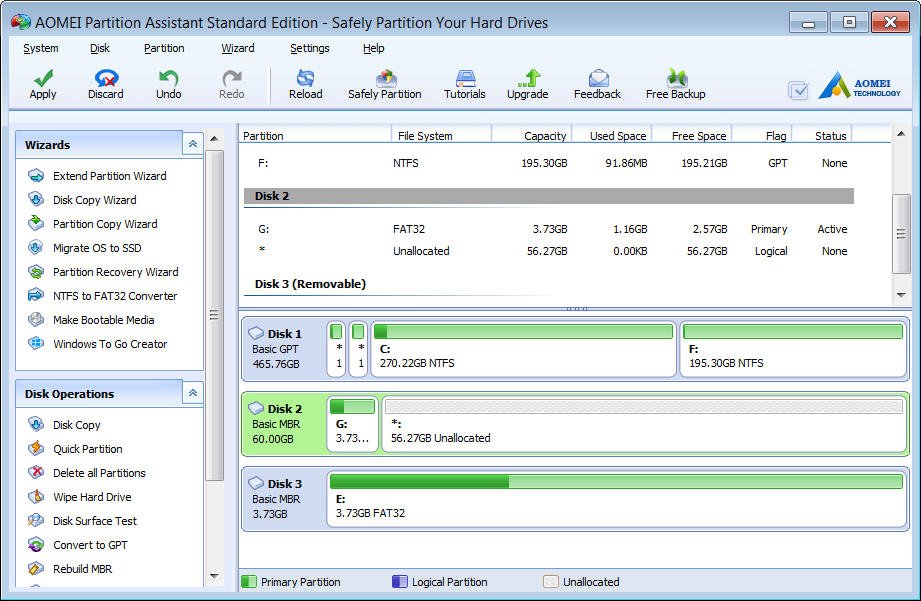Toggle the checkbox icon beside AOMEI logo
This screenshot has height=601, width=921.
point(798,91)
